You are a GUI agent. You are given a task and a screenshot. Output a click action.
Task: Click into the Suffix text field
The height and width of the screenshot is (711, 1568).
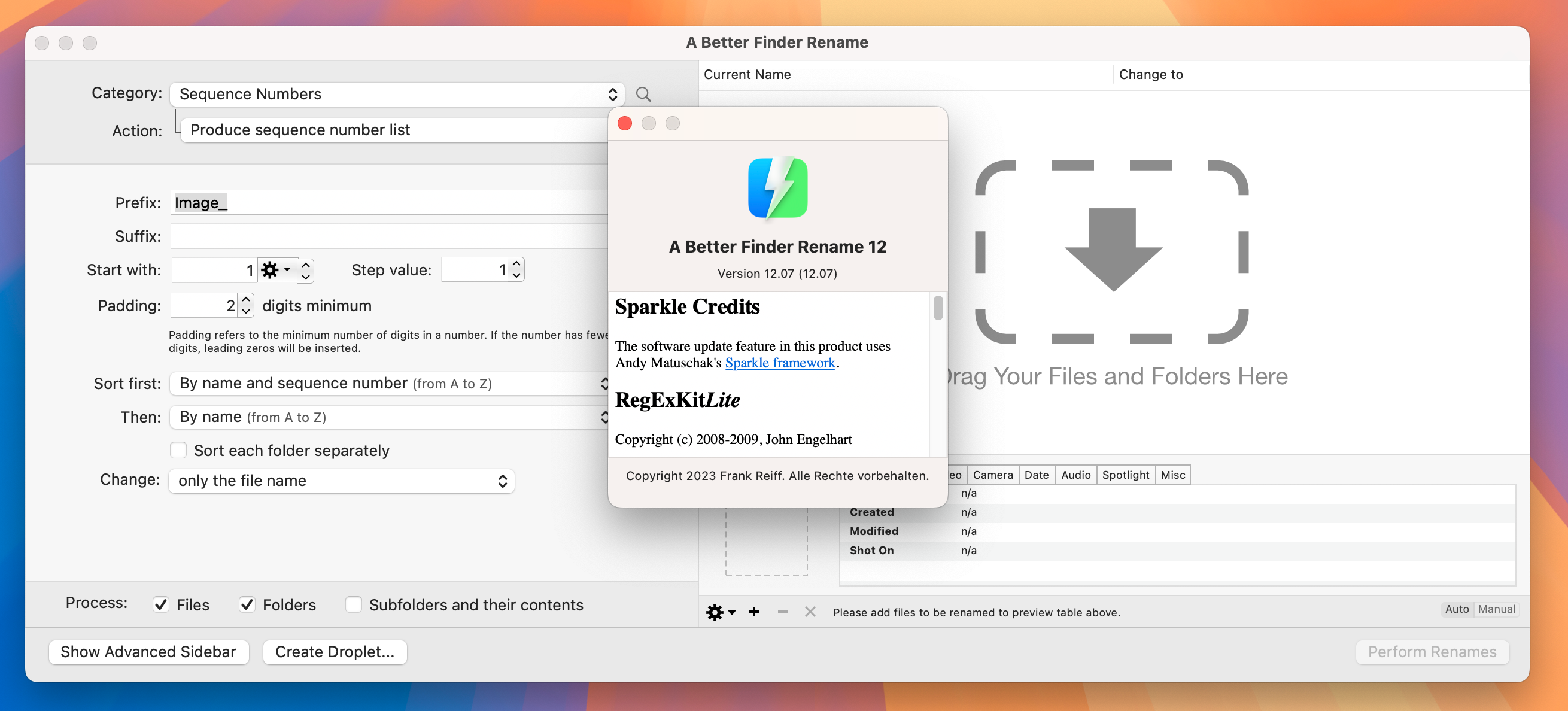pos(390,236)
